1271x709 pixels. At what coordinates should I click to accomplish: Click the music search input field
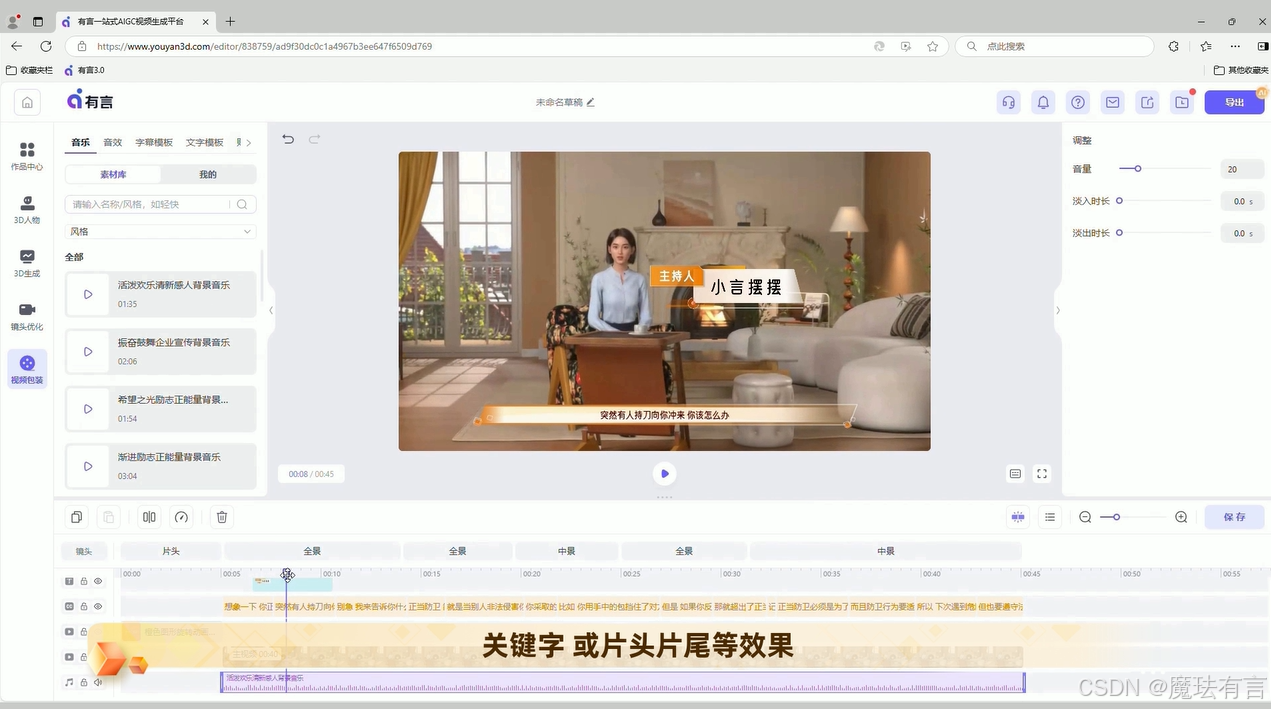click(x=150, y=204)
